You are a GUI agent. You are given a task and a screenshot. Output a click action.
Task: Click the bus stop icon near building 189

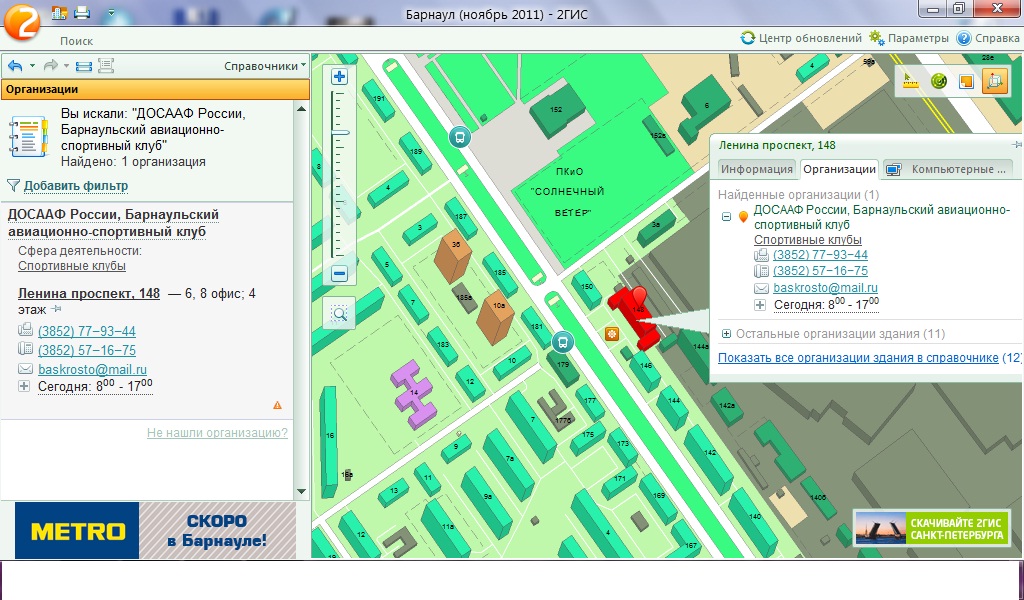click(x=460, y=137)
